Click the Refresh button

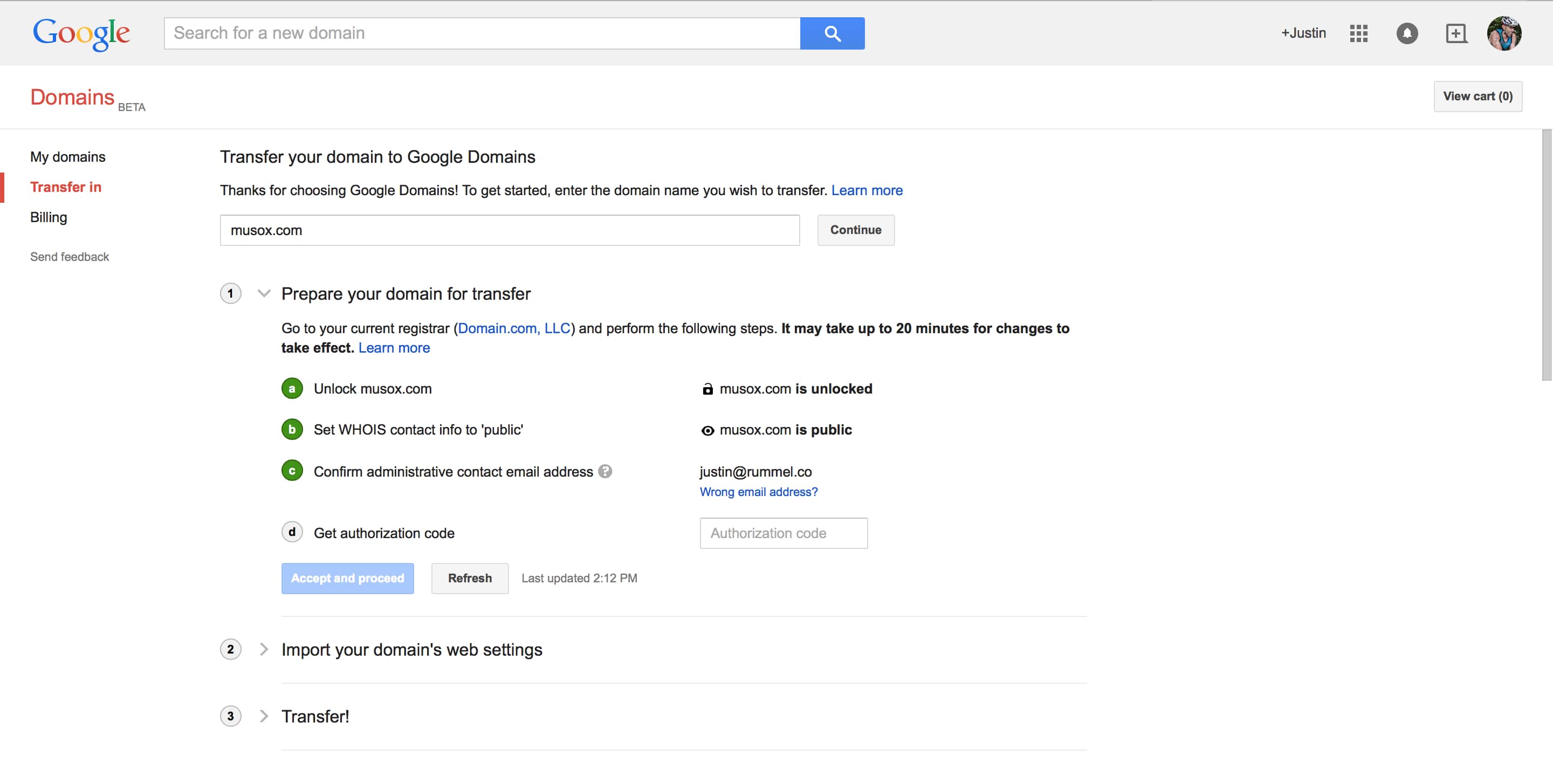(470, 578)
